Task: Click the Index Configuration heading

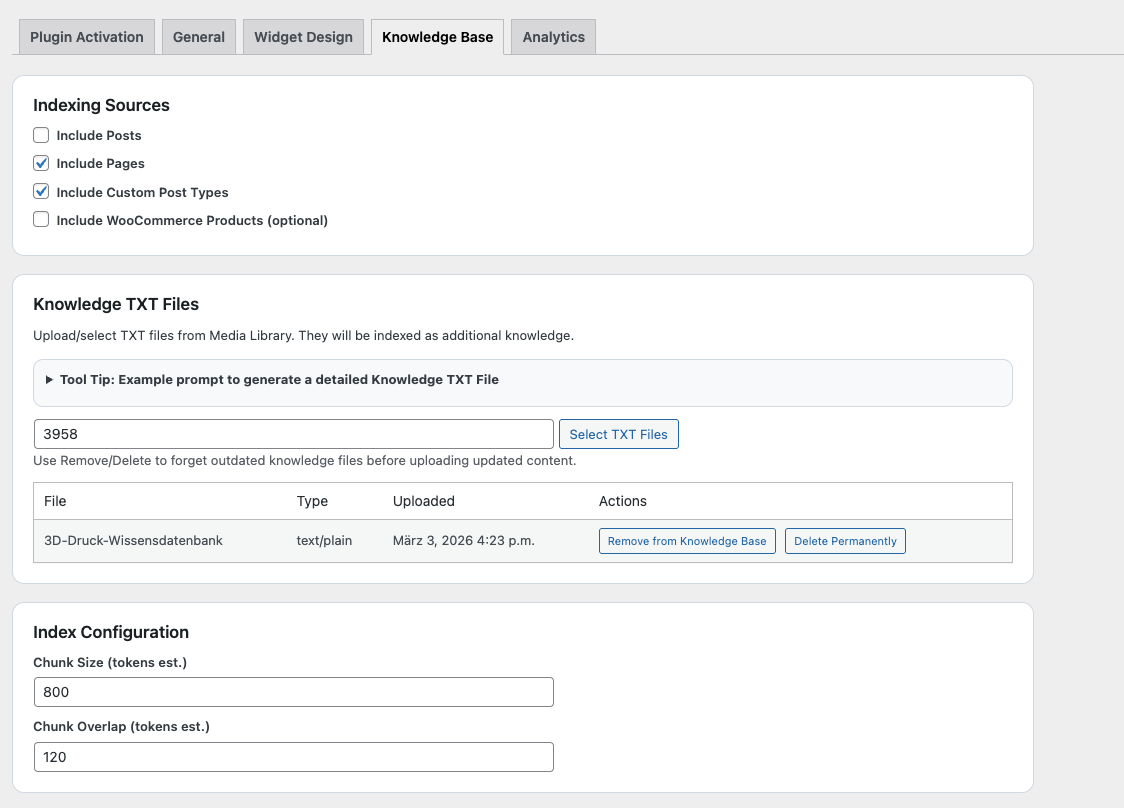Action: (x=111, y=632)
